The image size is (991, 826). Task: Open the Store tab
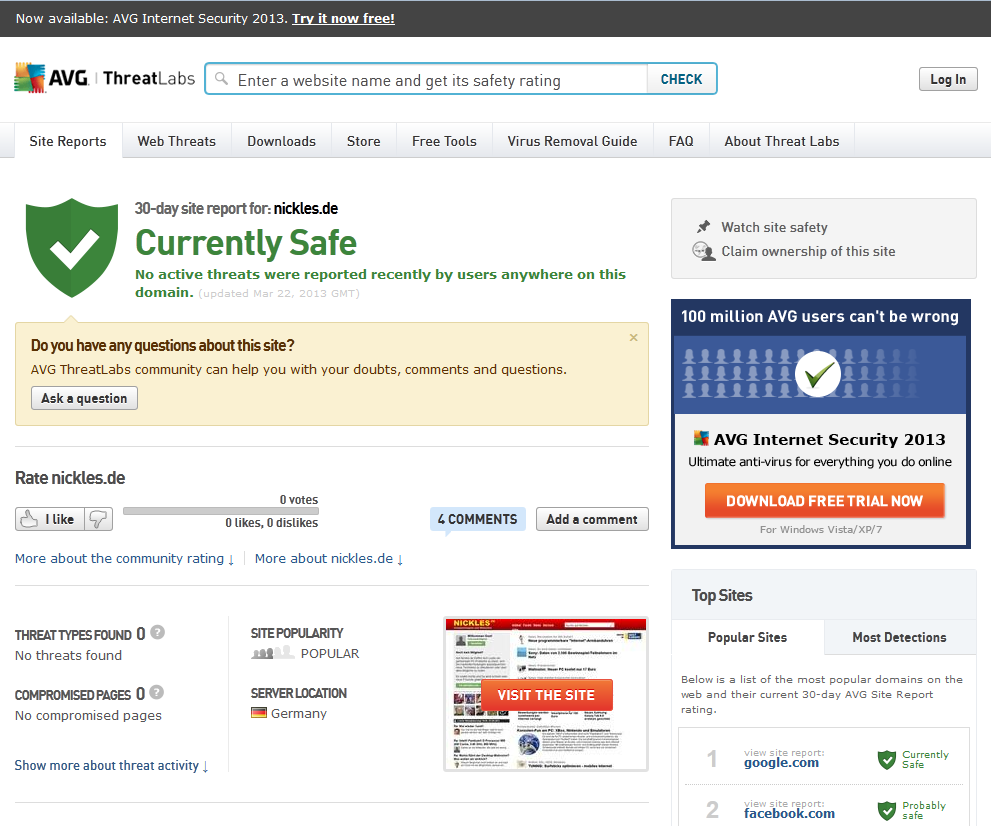(x=363, y=141)
